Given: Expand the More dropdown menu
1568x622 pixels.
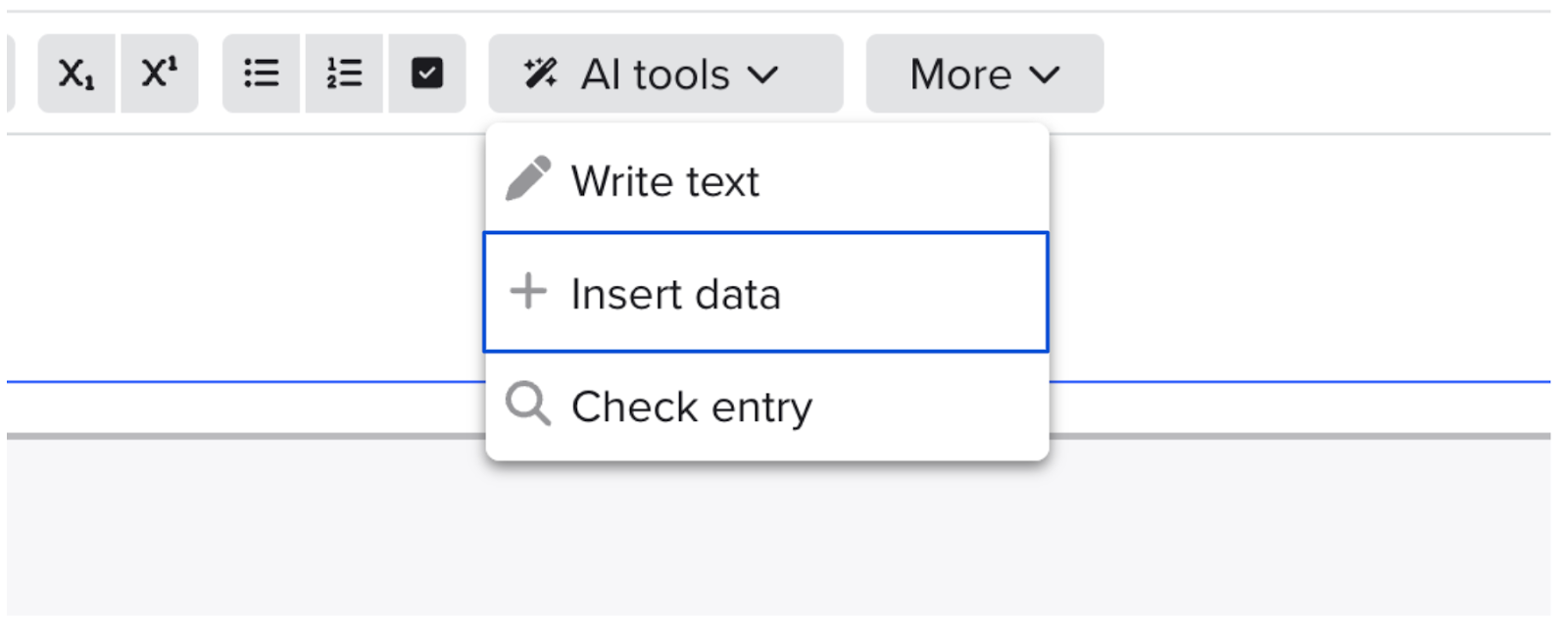Looking at the screenshot, I should click(985, 73).
